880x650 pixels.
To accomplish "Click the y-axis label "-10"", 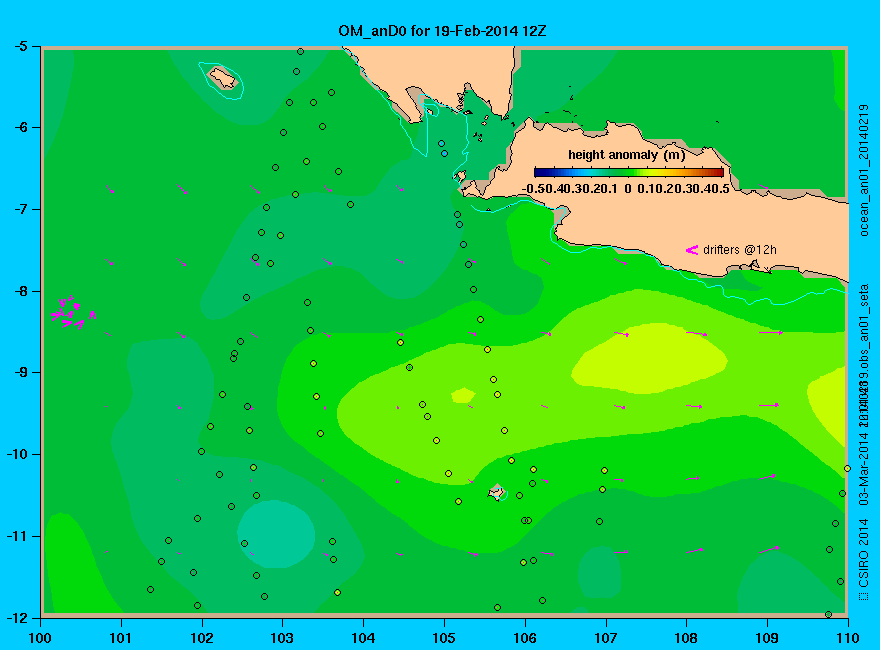I will point(16,454).
